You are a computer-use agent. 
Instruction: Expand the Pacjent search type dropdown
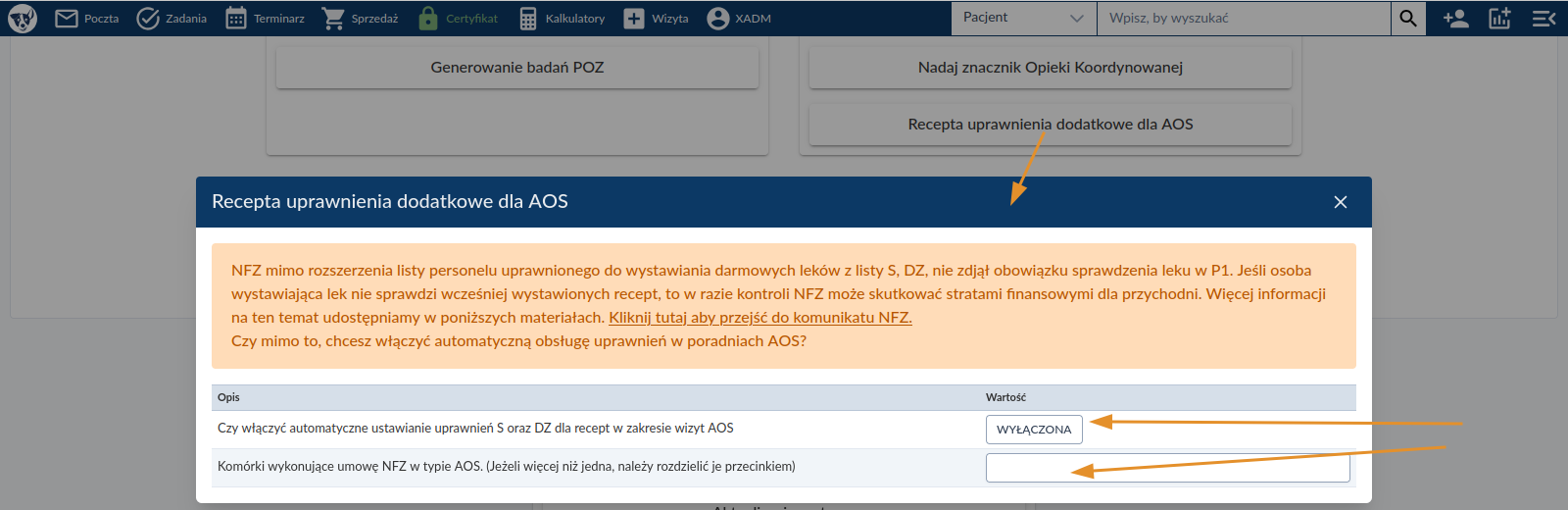point(1023,18)
